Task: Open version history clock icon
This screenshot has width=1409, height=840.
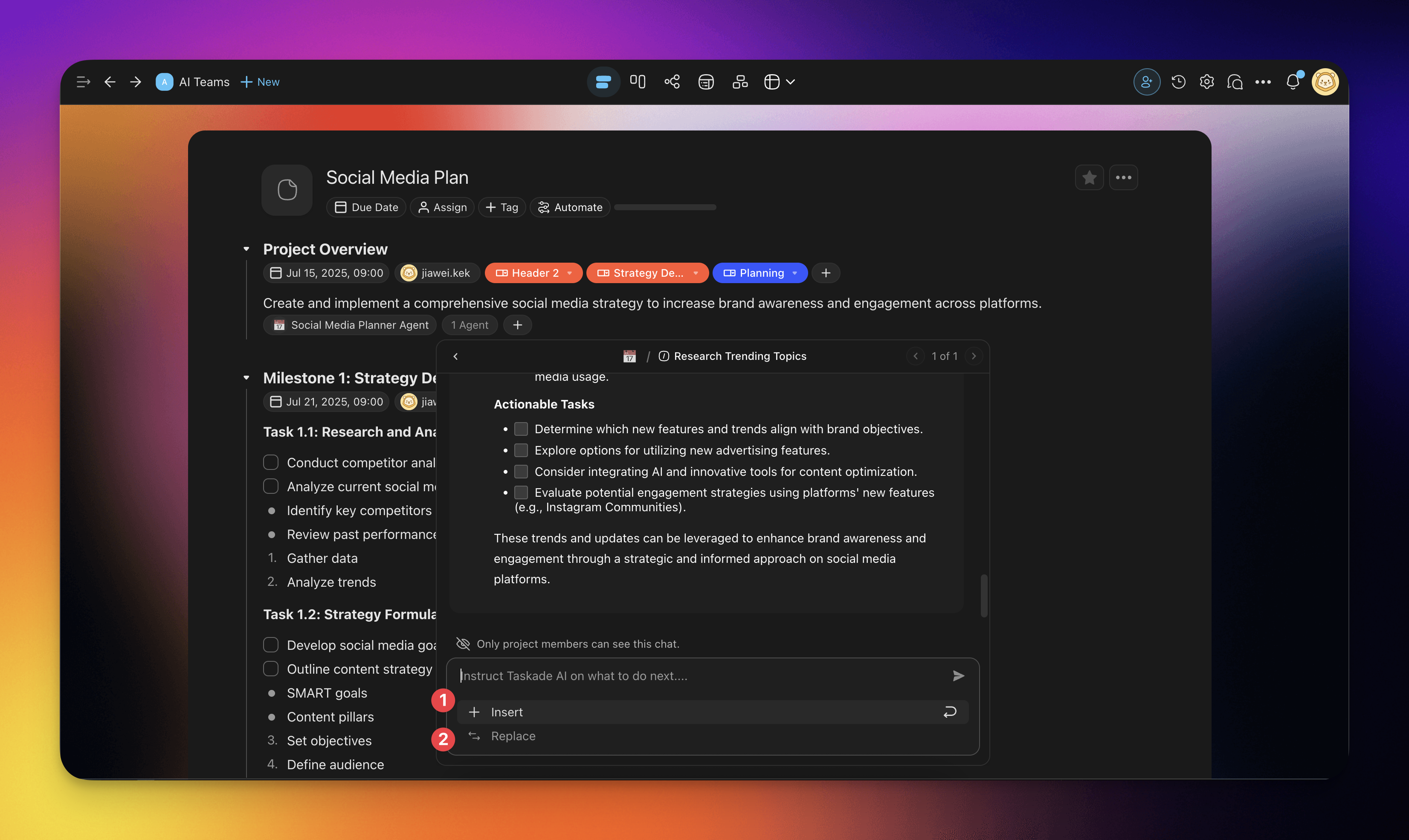Action: pos(1179,82)
